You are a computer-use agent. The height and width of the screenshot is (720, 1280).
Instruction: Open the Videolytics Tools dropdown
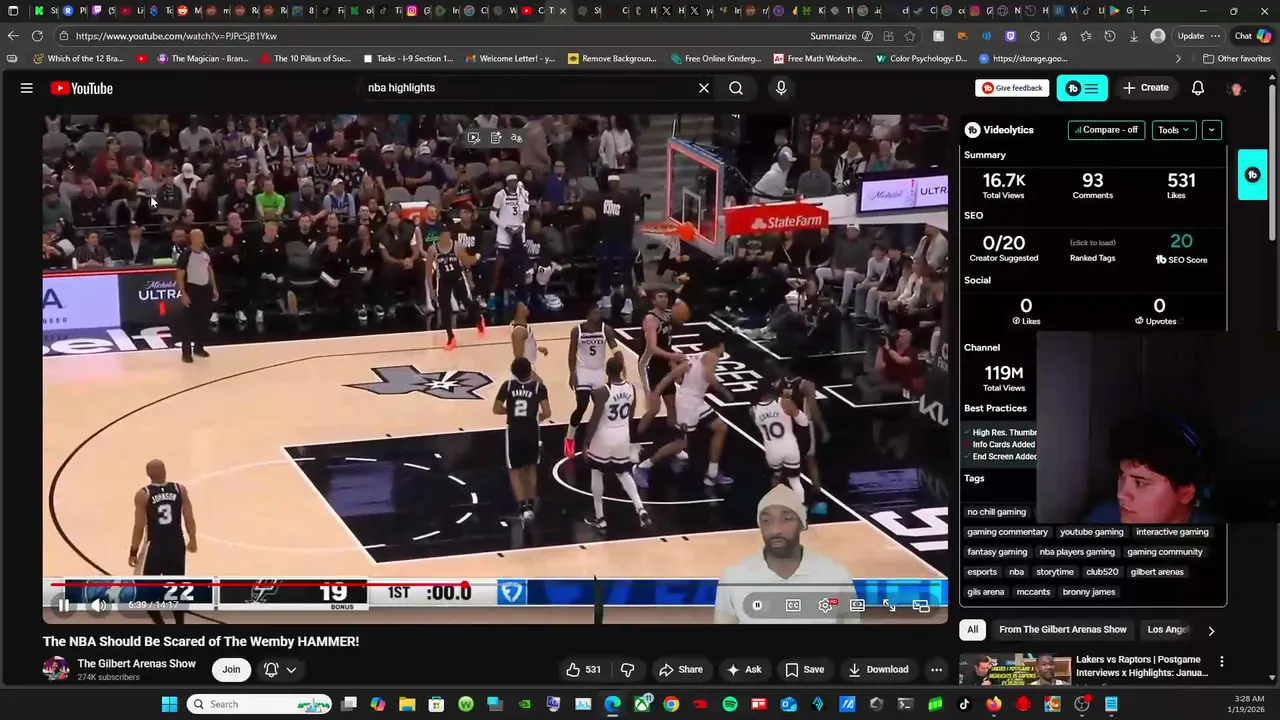coord(1173,130)
